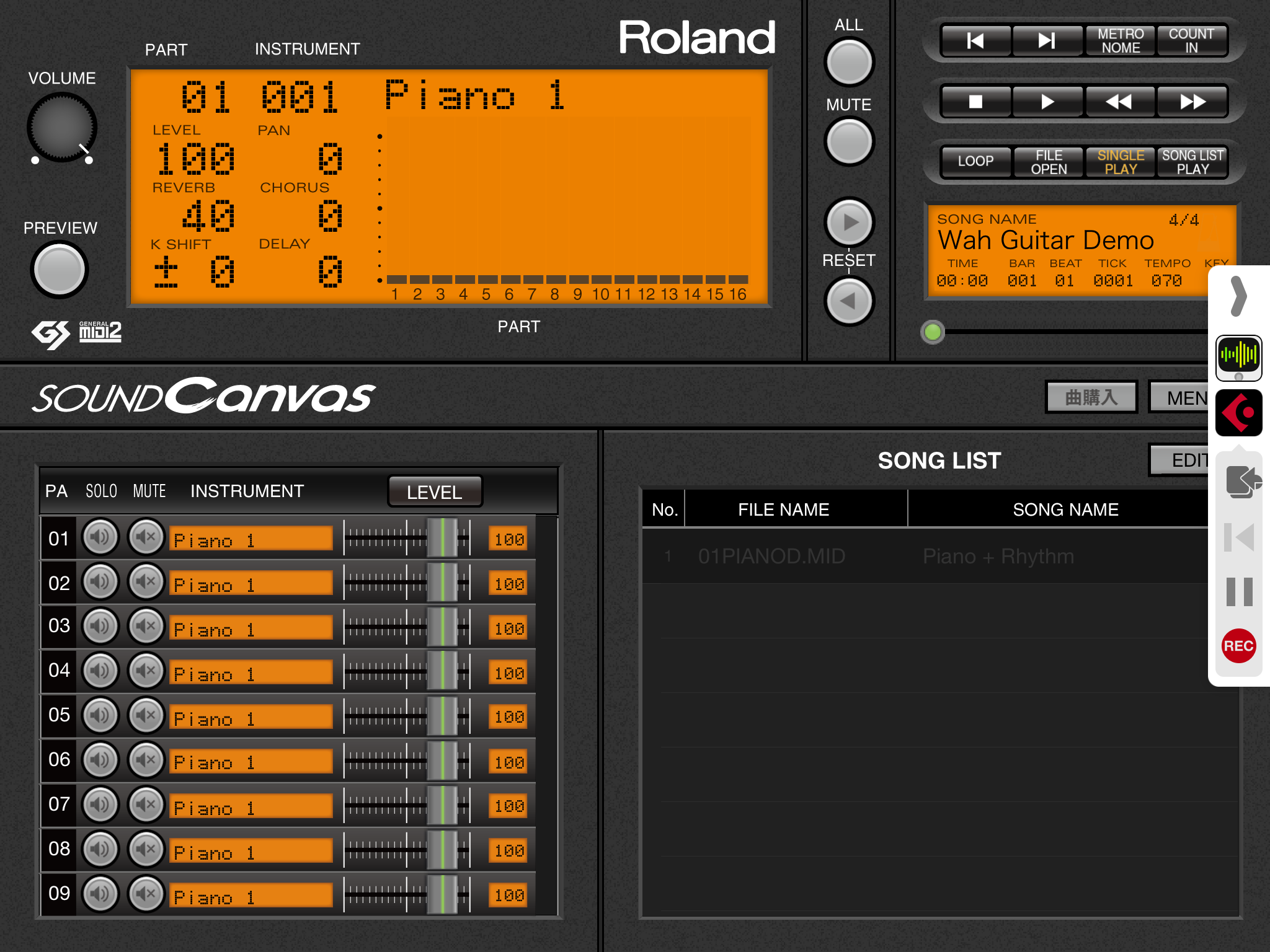The image size is (1270, 952).
Task: Toggle the COUNT IN button
Action: pos(1191,41)
